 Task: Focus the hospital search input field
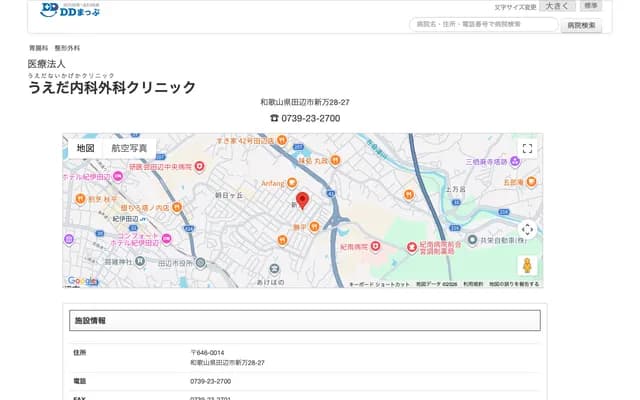point(483,24)
